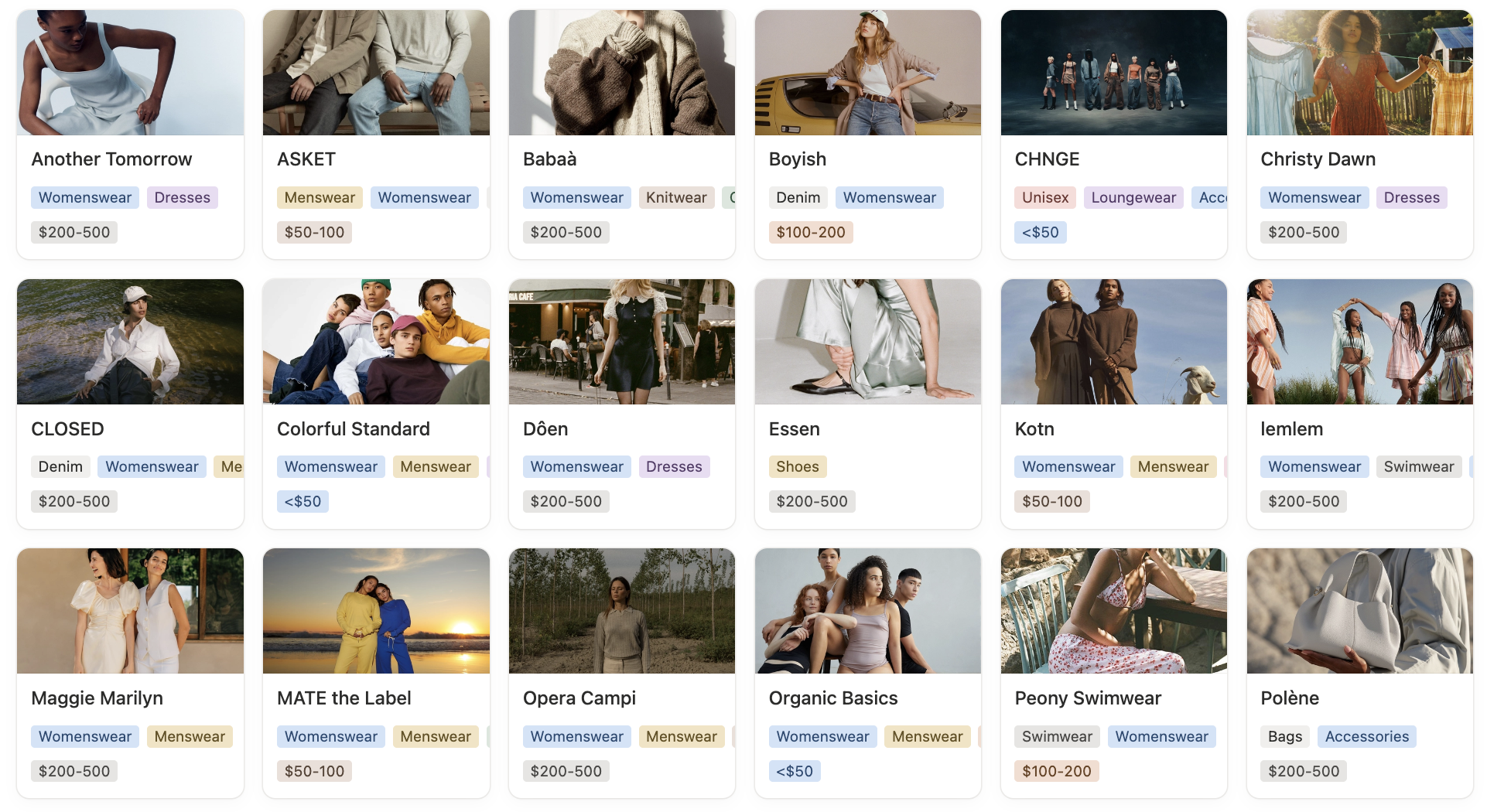The height and width of the screenshot is (812, 1487).
Task: Click the Denim tag on the Boyish card
Action: pyautogui.click(x=798, y=198)
